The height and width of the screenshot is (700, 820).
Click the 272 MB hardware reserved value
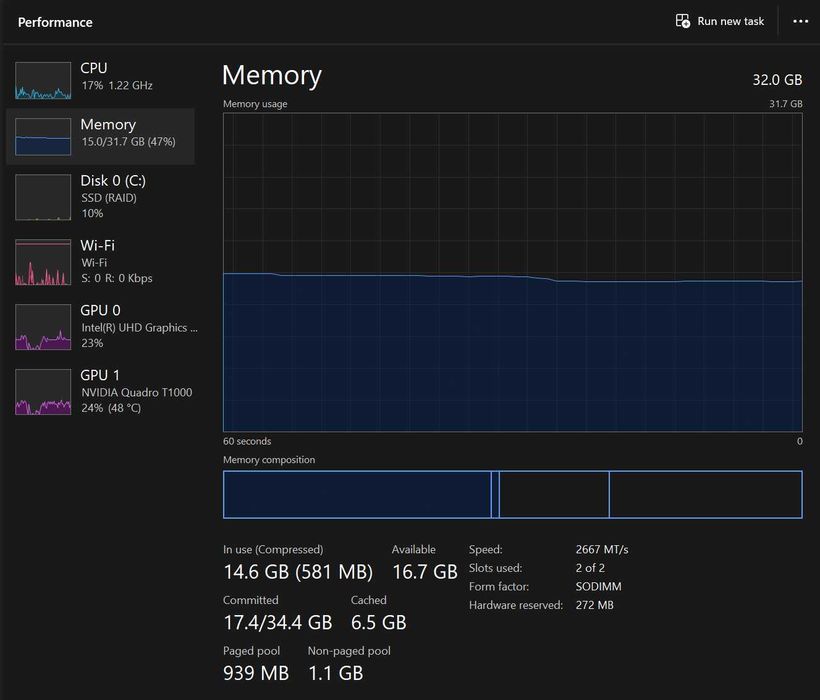(595, 605)
